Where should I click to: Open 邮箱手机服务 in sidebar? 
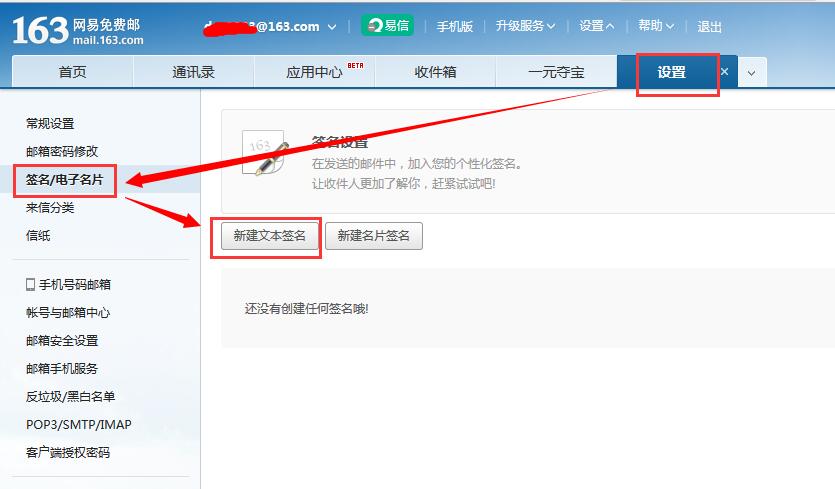tap(62, 369)
